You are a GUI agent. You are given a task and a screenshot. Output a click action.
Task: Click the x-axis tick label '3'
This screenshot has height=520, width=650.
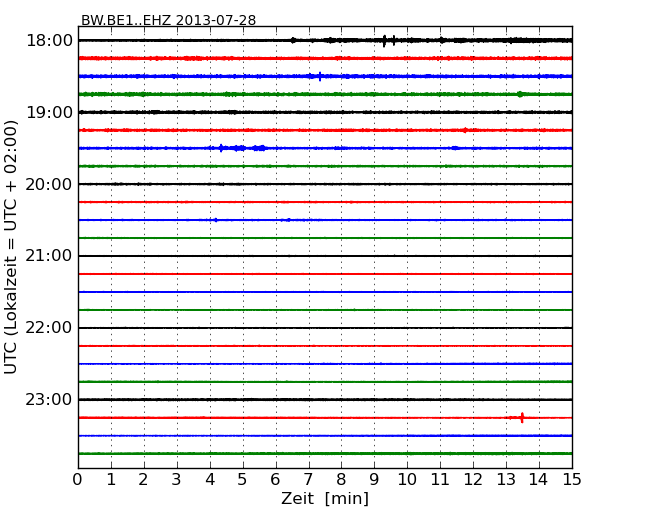tap(177, 480)
